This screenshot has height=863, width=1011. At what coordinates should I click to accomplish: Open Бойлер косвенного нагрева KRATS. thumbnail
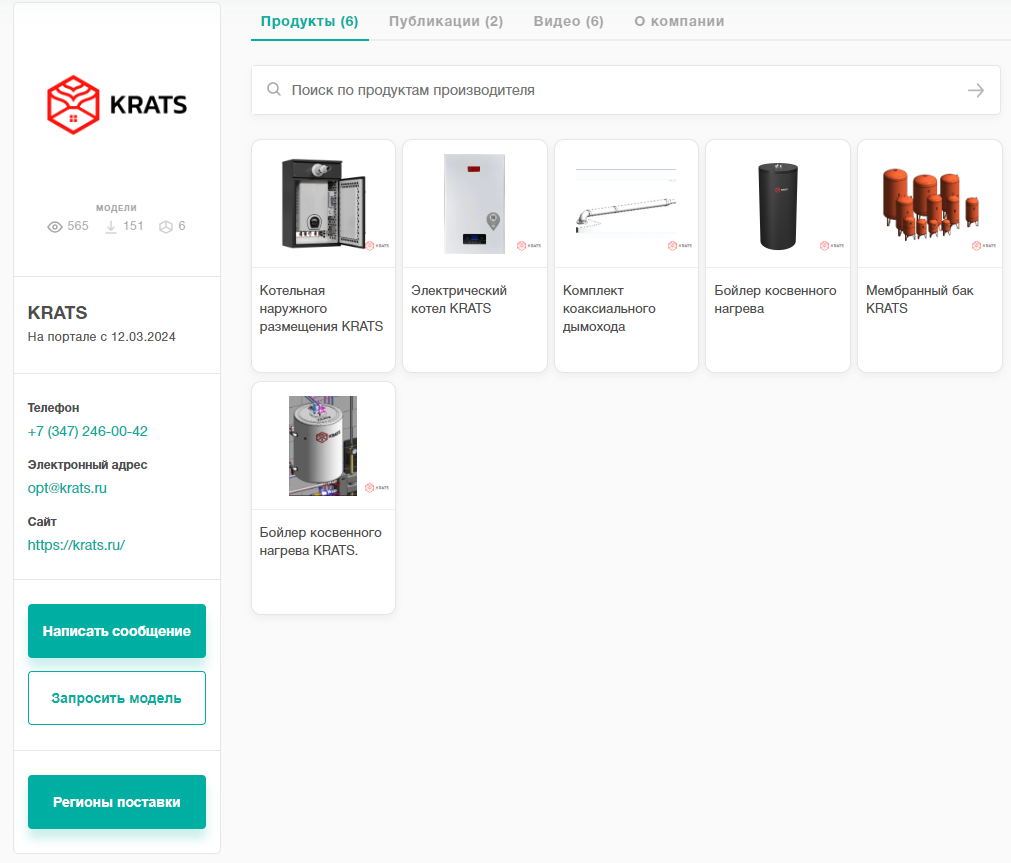(324, 446)
